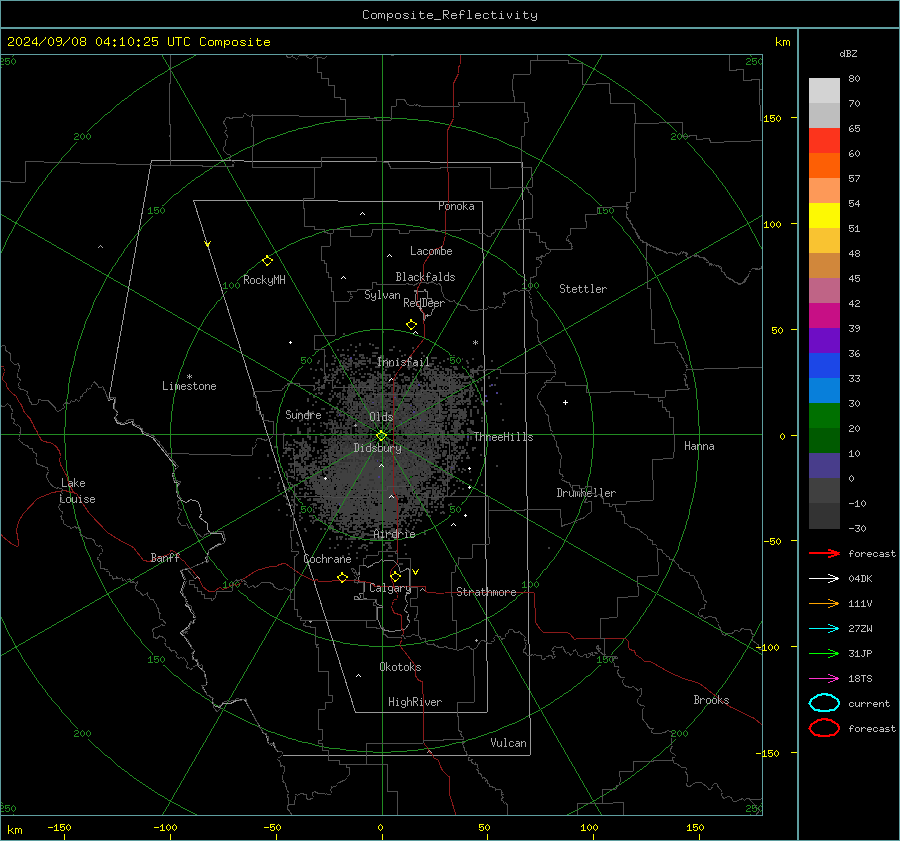
Task: Click the Hanna town label
Action: pos(699,446)
